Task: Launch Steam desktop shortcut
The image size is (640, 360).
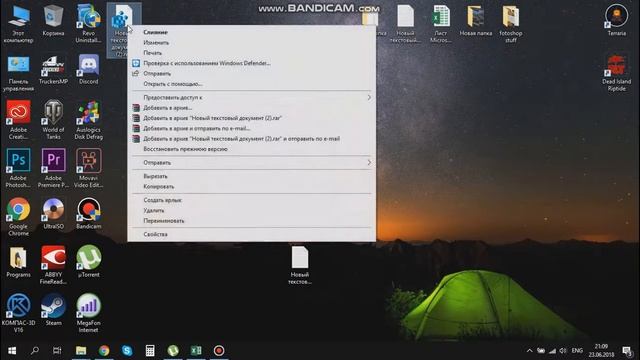Action: pos(53,310)
